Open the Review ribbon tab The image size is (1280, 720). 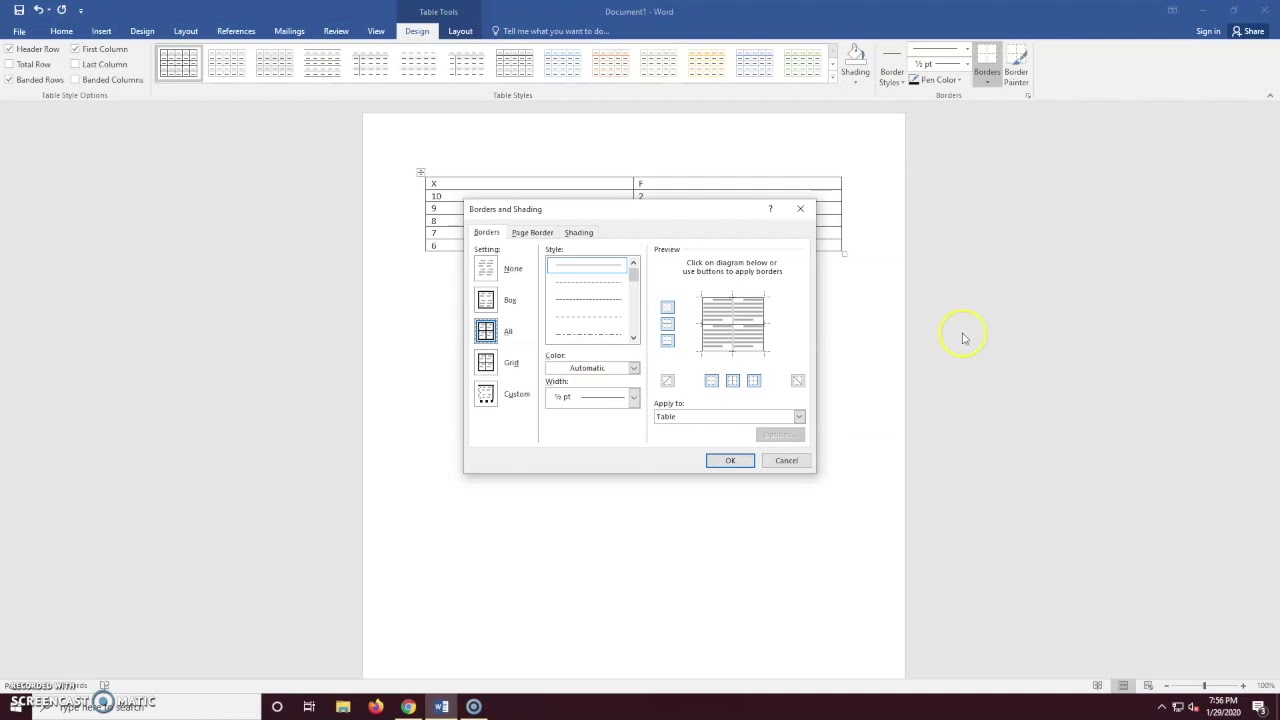click(336, 31)
